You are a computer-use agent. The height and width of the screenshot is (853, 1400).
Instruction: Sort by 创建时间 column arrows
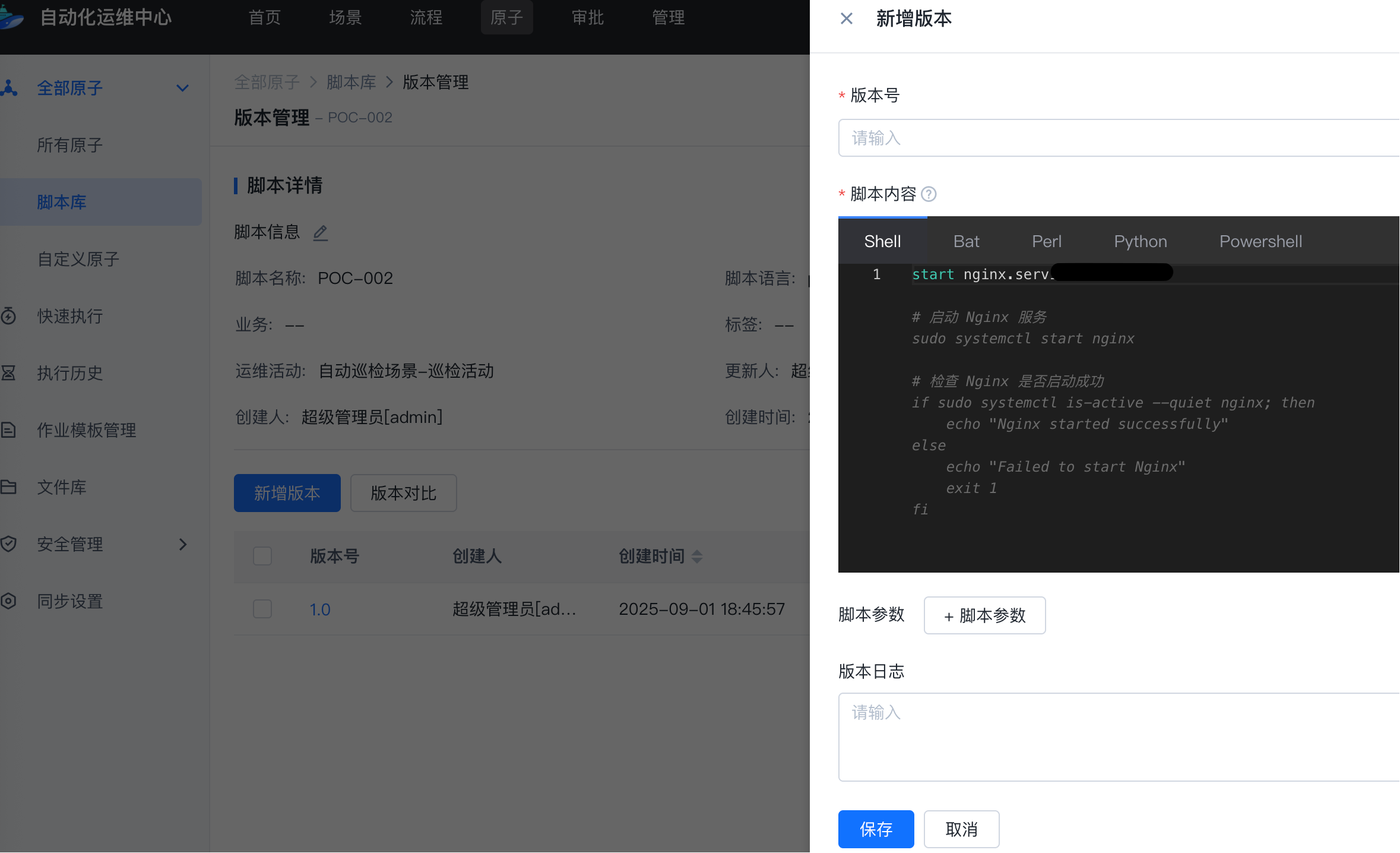point(697,556)
